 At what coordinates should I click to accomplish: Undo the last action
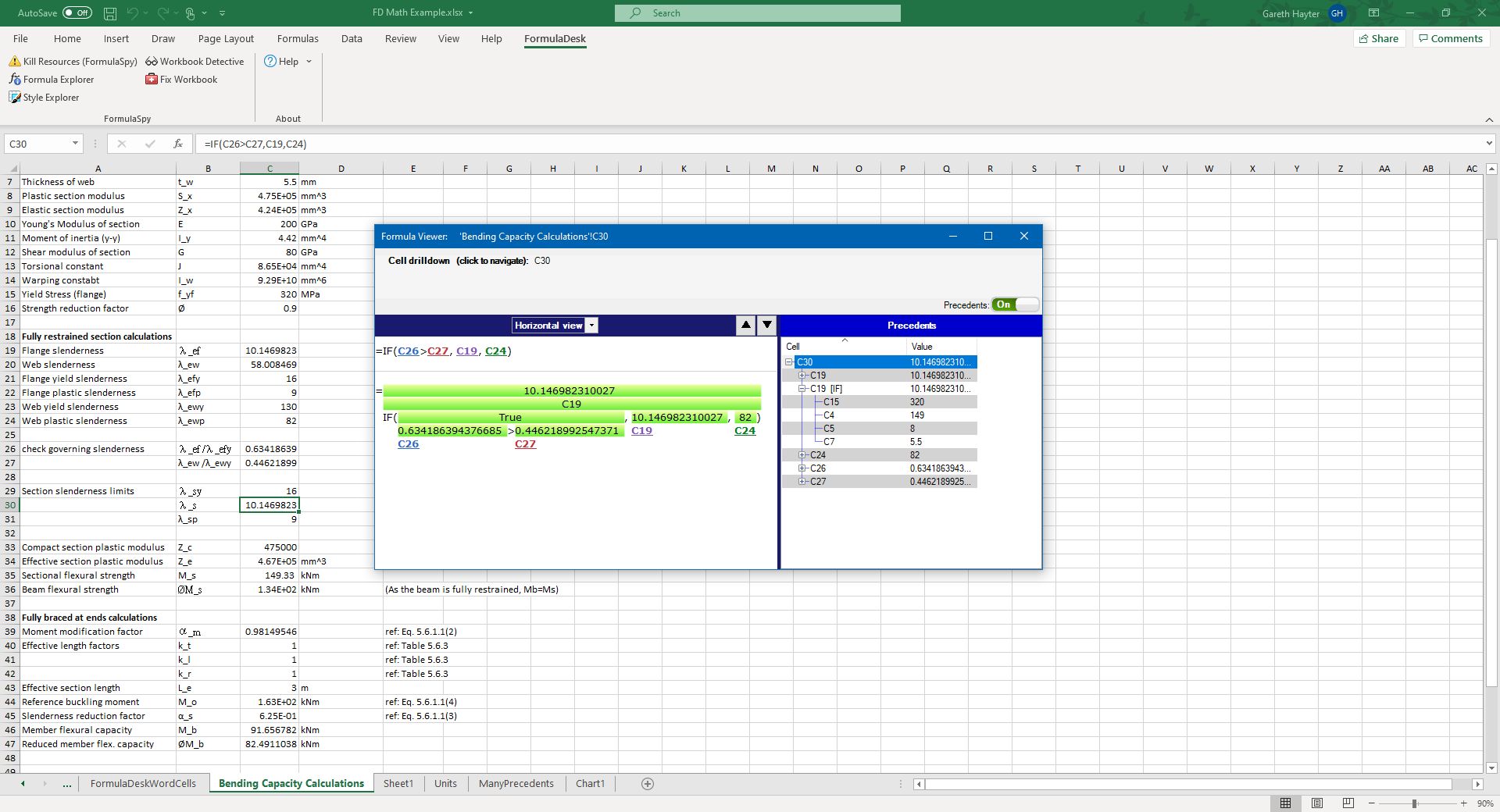pyautogui.click(x=133, y=12)
